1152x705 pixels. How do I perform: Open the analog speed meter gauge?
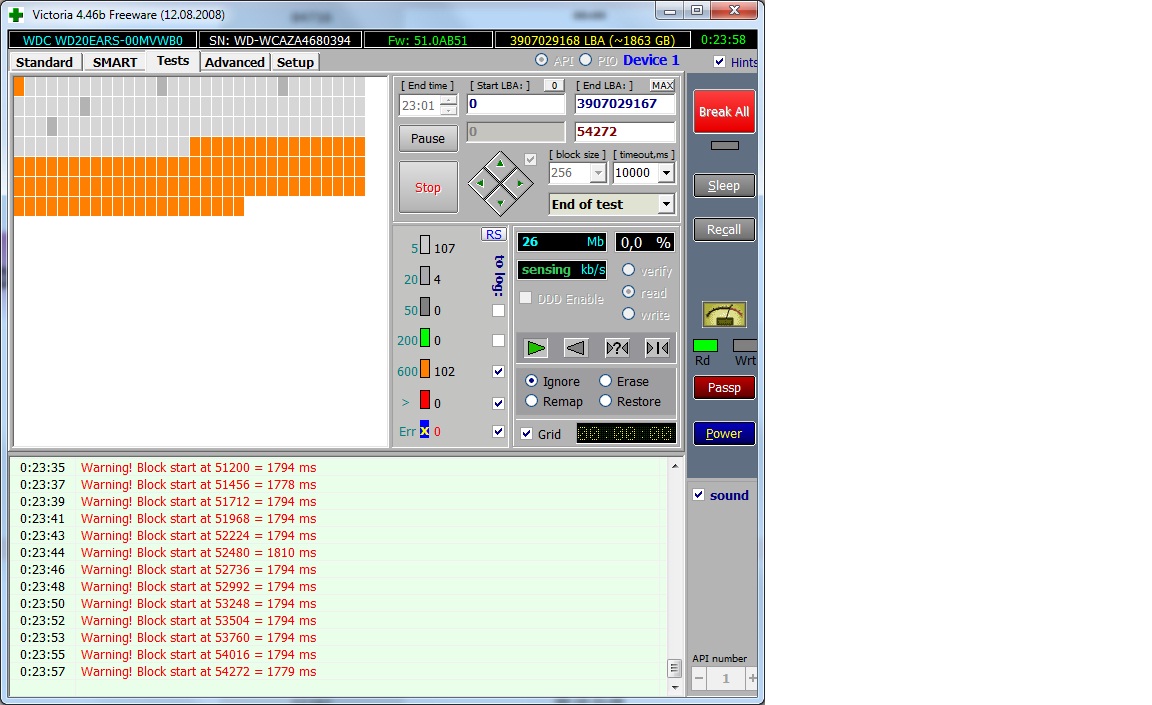[724, 314]
